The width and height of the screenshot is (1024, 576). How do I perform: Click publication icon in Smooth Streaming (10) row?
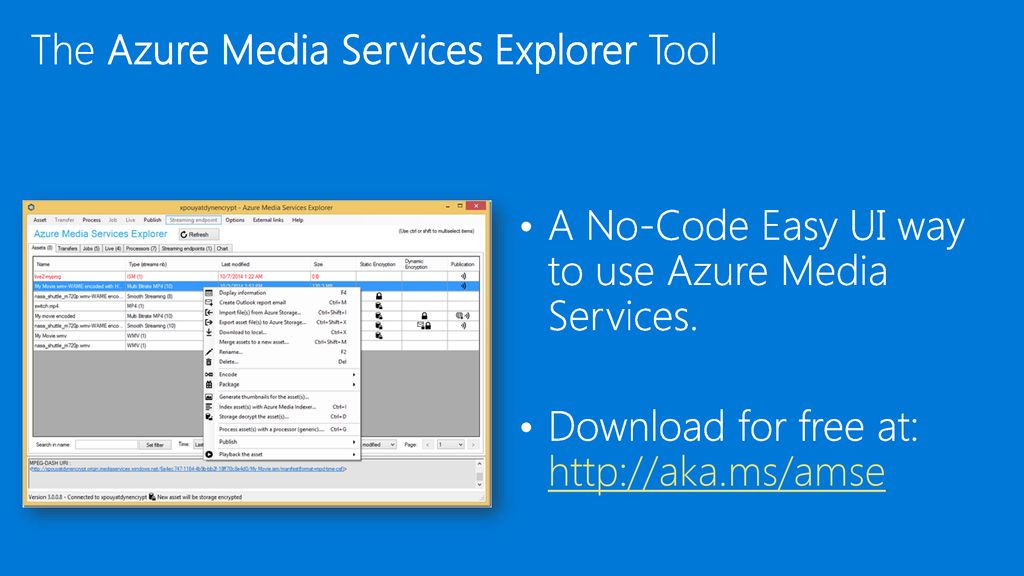463,325
